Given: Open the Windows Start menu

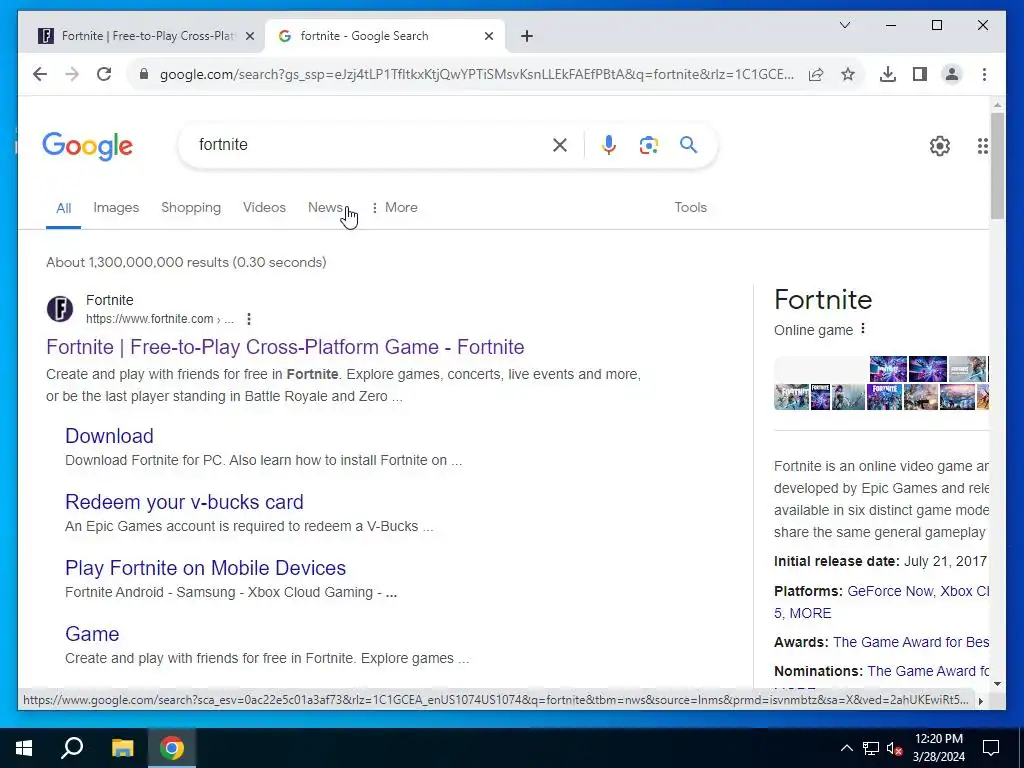Looking at the screenshot, I should [24, 748].
